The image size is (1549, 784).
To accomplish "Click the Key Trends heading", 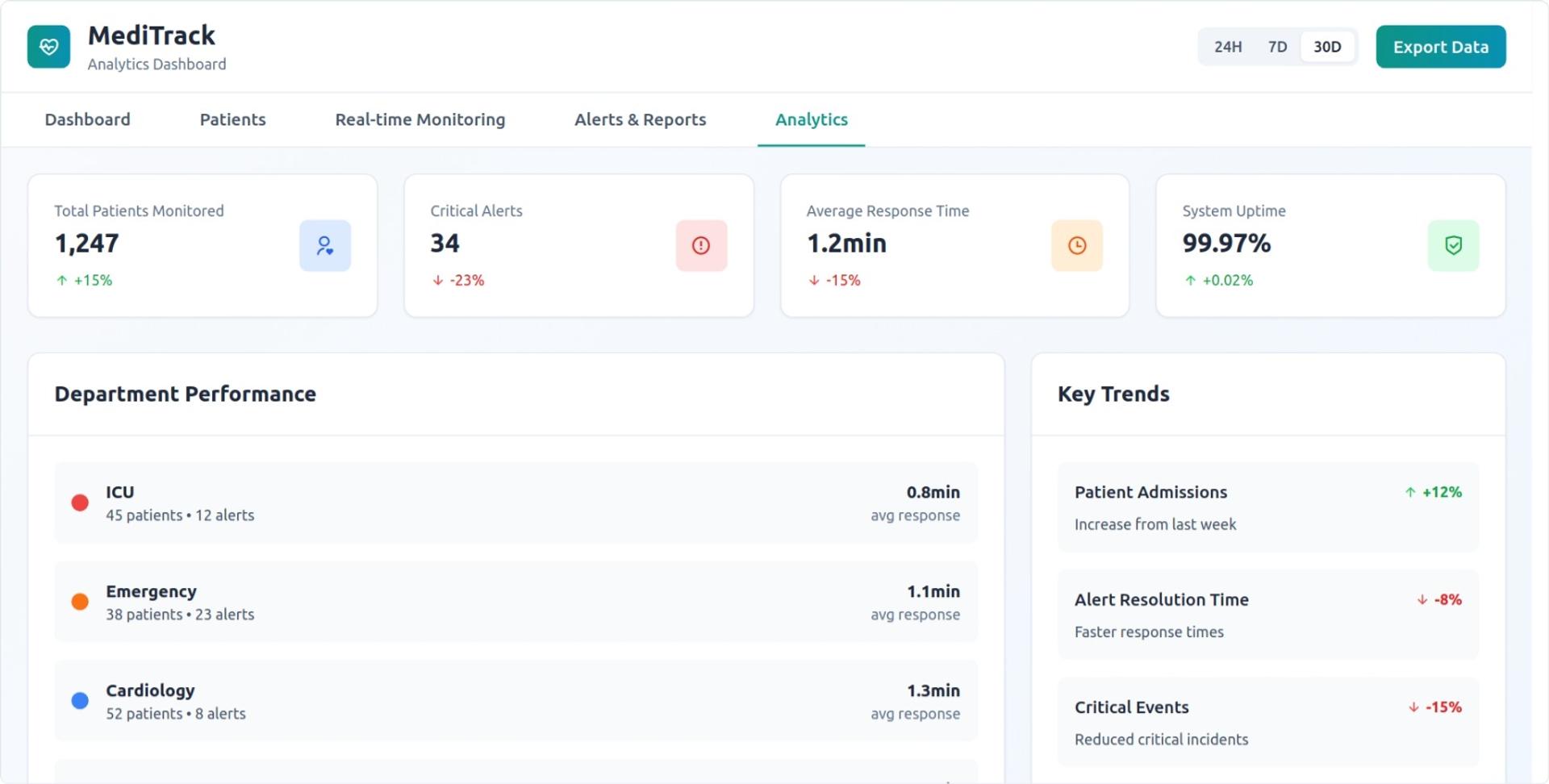I will pos(1113,394).
